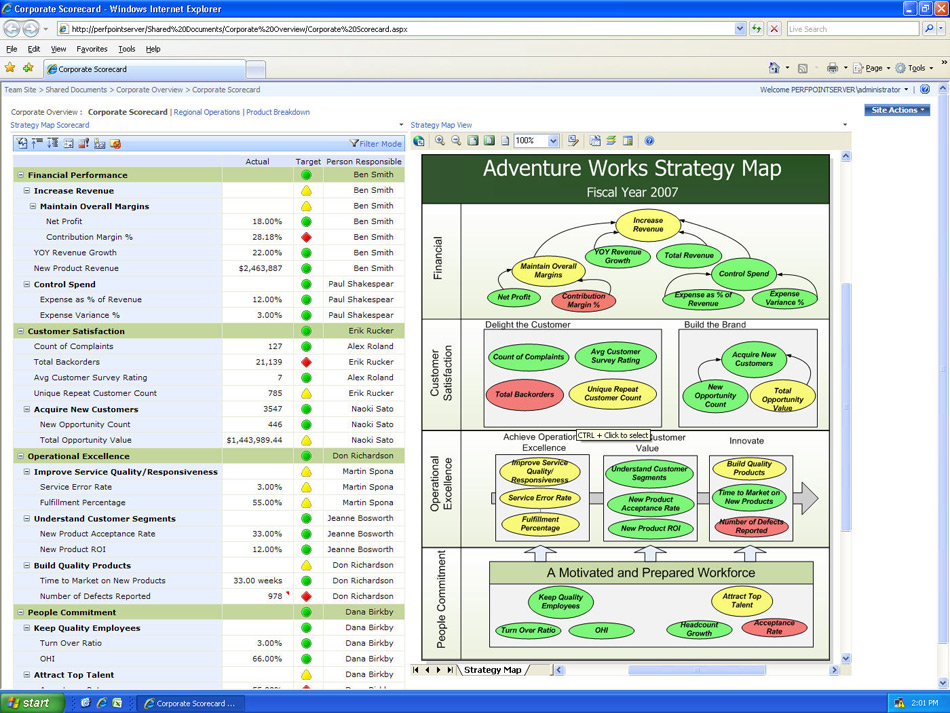The height and width of the screenshot is (713, 950).
Task: Click Corporate Scorecard taskbar button
Action: pos(191,703)
